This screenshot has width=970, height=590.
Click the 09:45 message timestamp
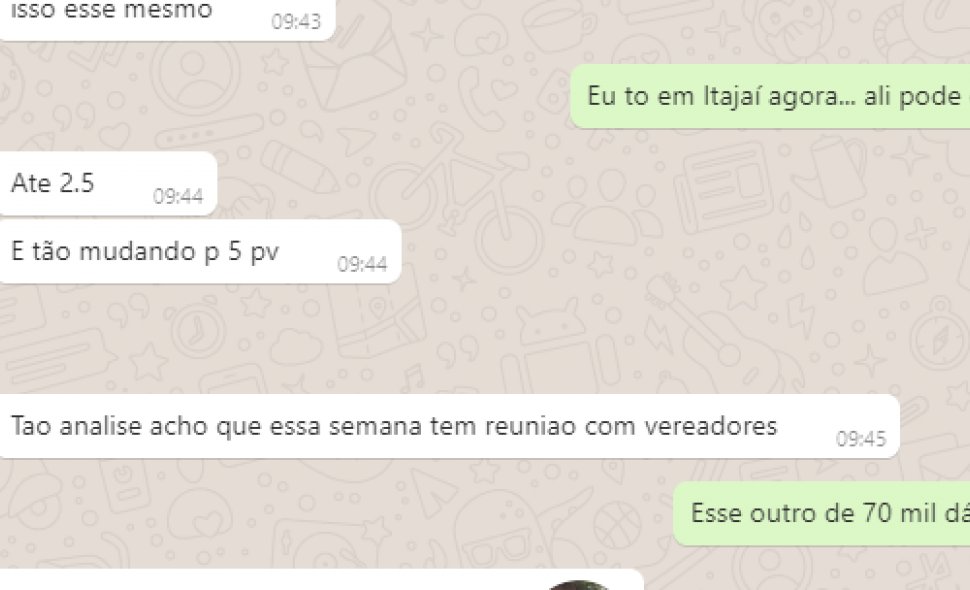861,438
